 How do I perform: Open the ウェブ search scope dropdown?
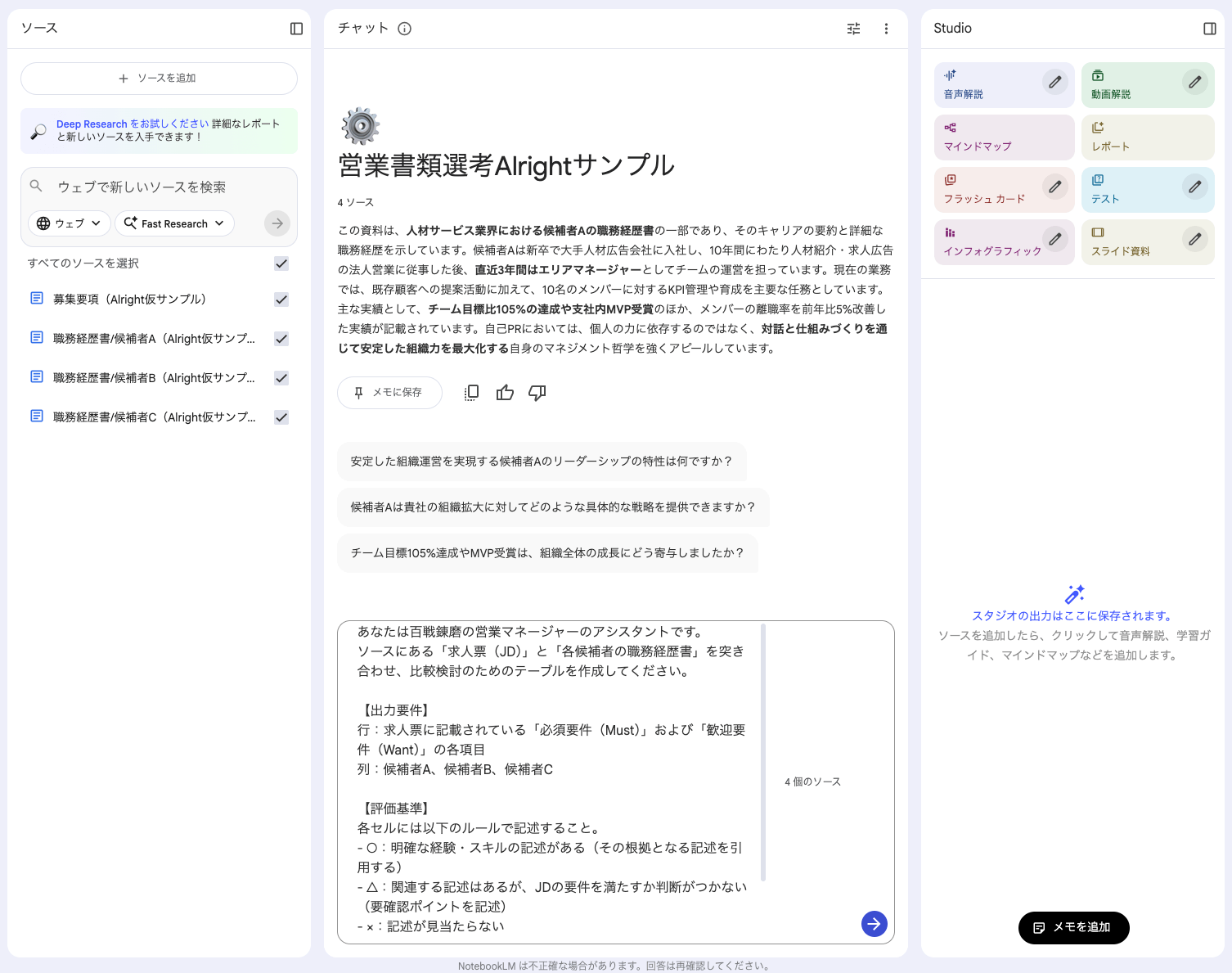click(69, 223)
